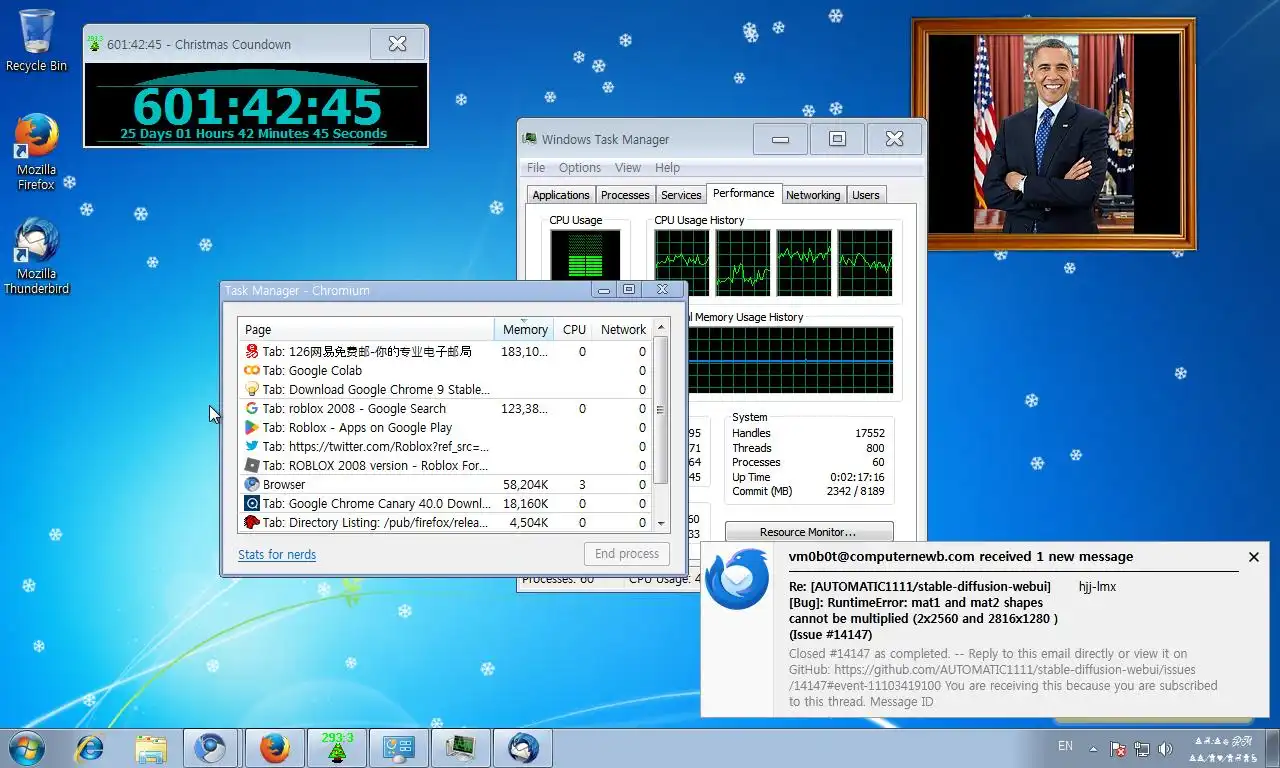The width and height of the screenshot is (1280, 768).
Task: Click the process list scroll-up arrow
Action: tap(660, 328)
